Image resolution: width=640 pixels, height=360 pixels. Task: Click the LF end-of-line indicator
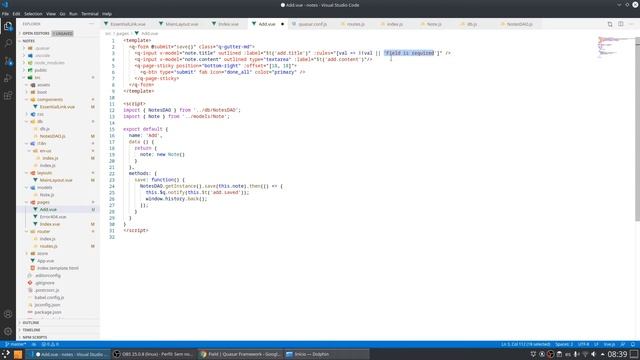coord(596,344)
